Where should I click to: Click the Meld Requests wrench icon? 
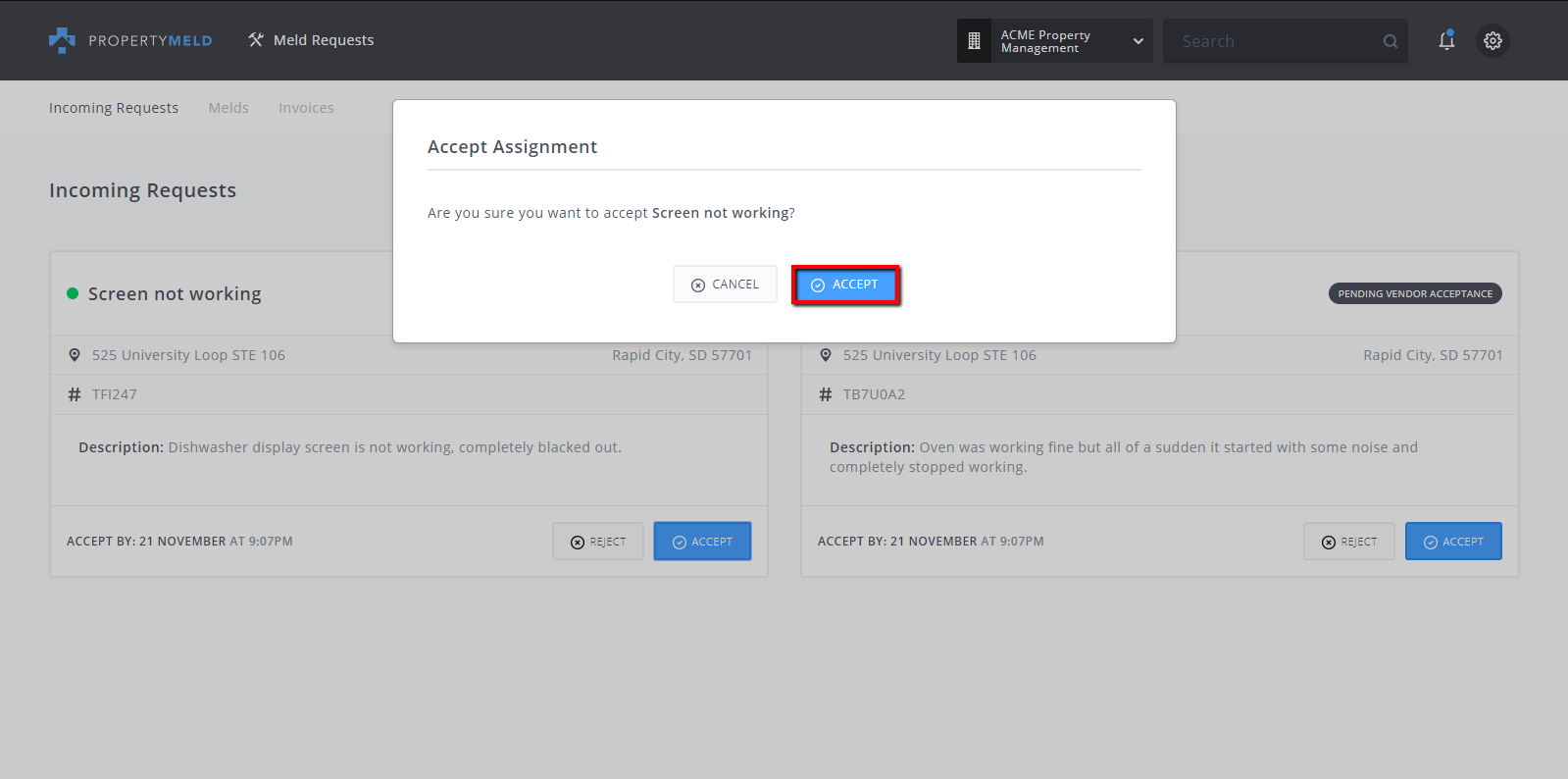coord(256,40)
